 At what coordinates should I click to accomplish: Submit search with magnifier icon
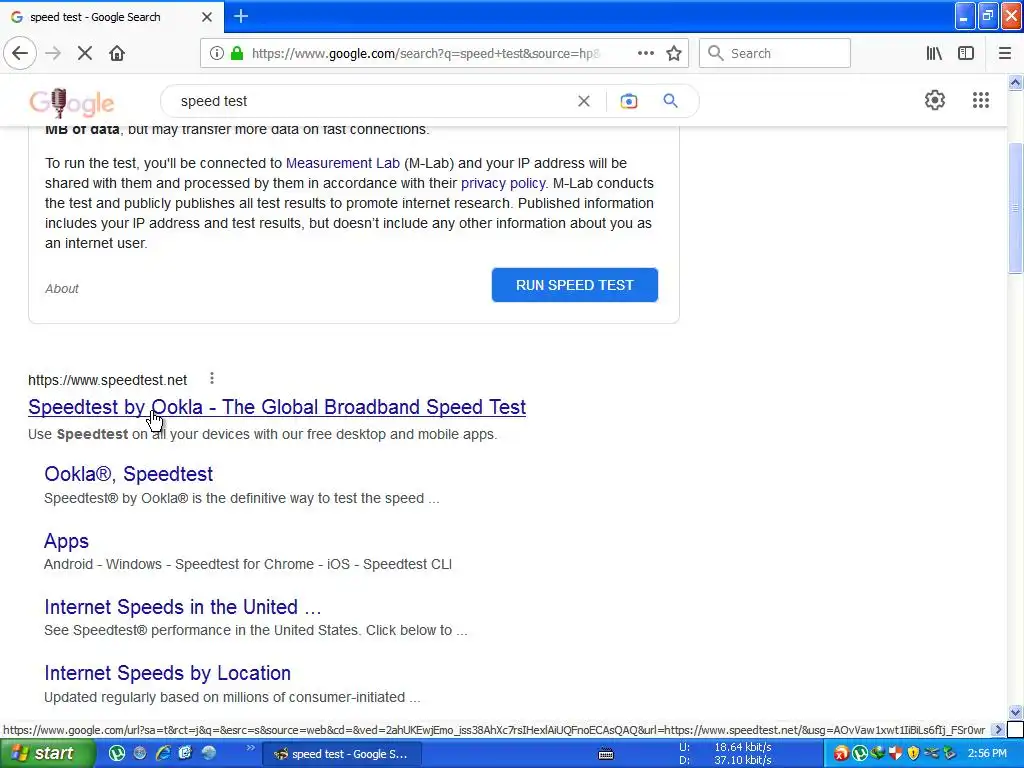pos(670,101)
